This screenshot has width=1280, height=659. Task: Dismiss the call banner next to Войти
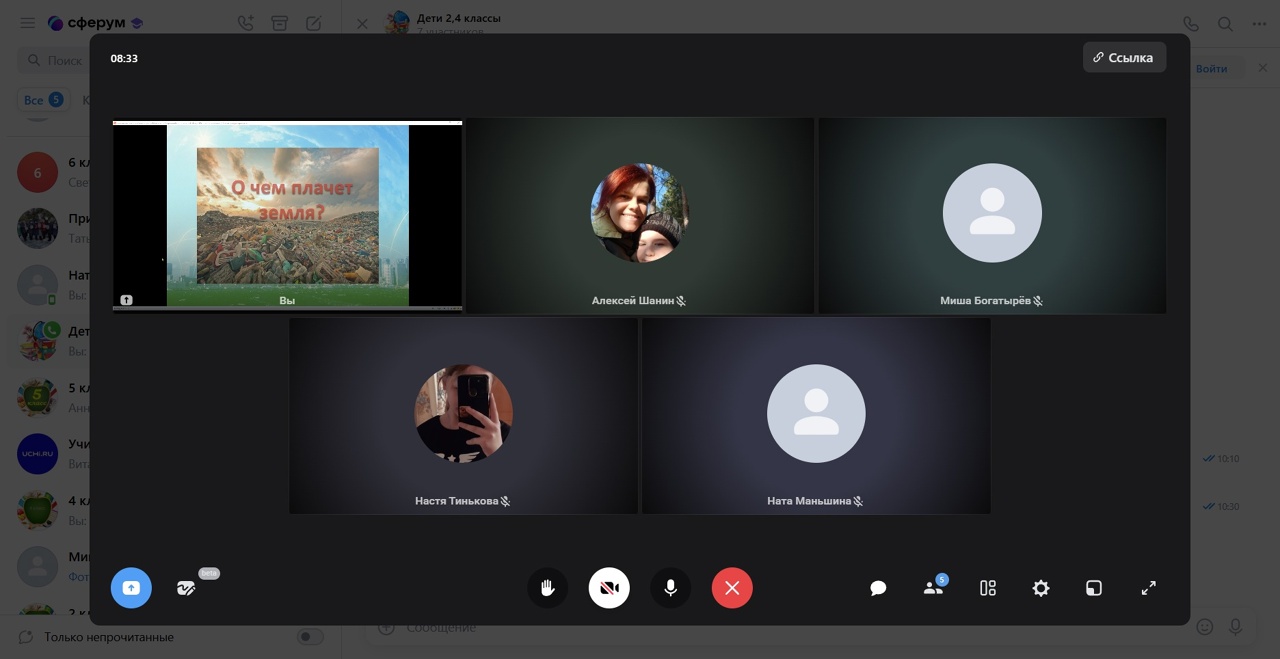(1262, 68)
